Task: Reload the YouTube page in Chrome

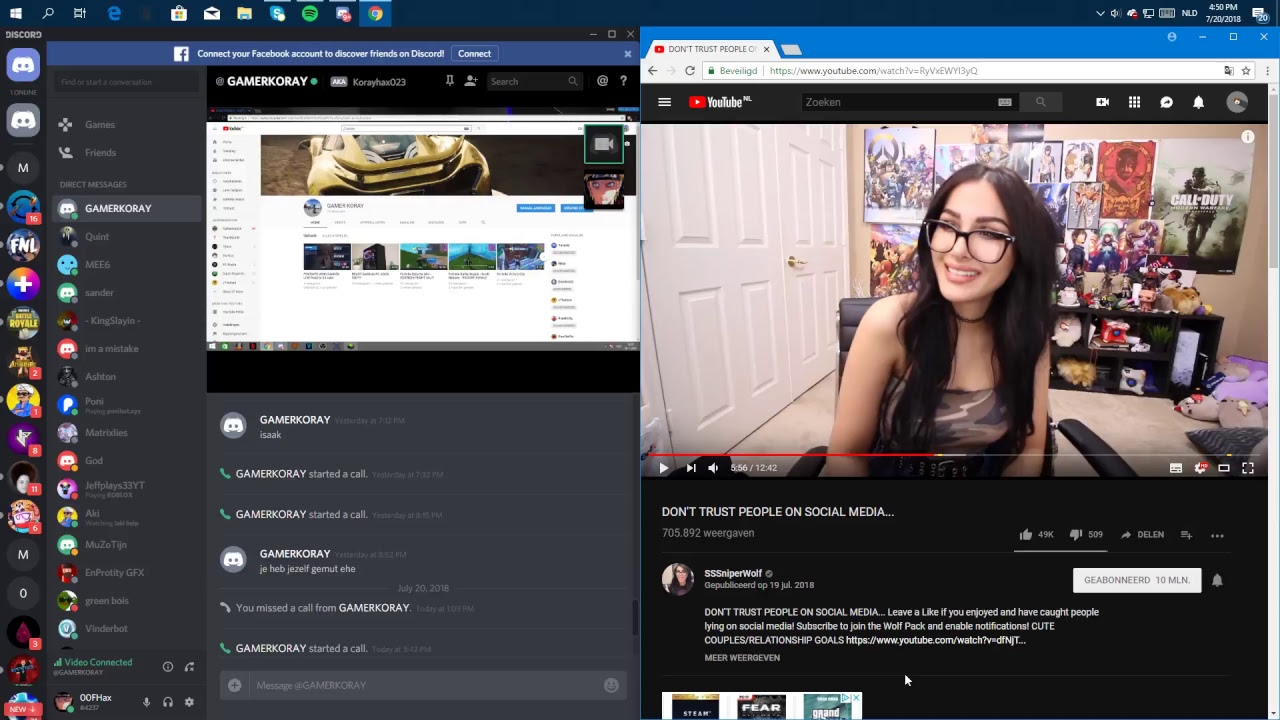Action: [690, 71]
